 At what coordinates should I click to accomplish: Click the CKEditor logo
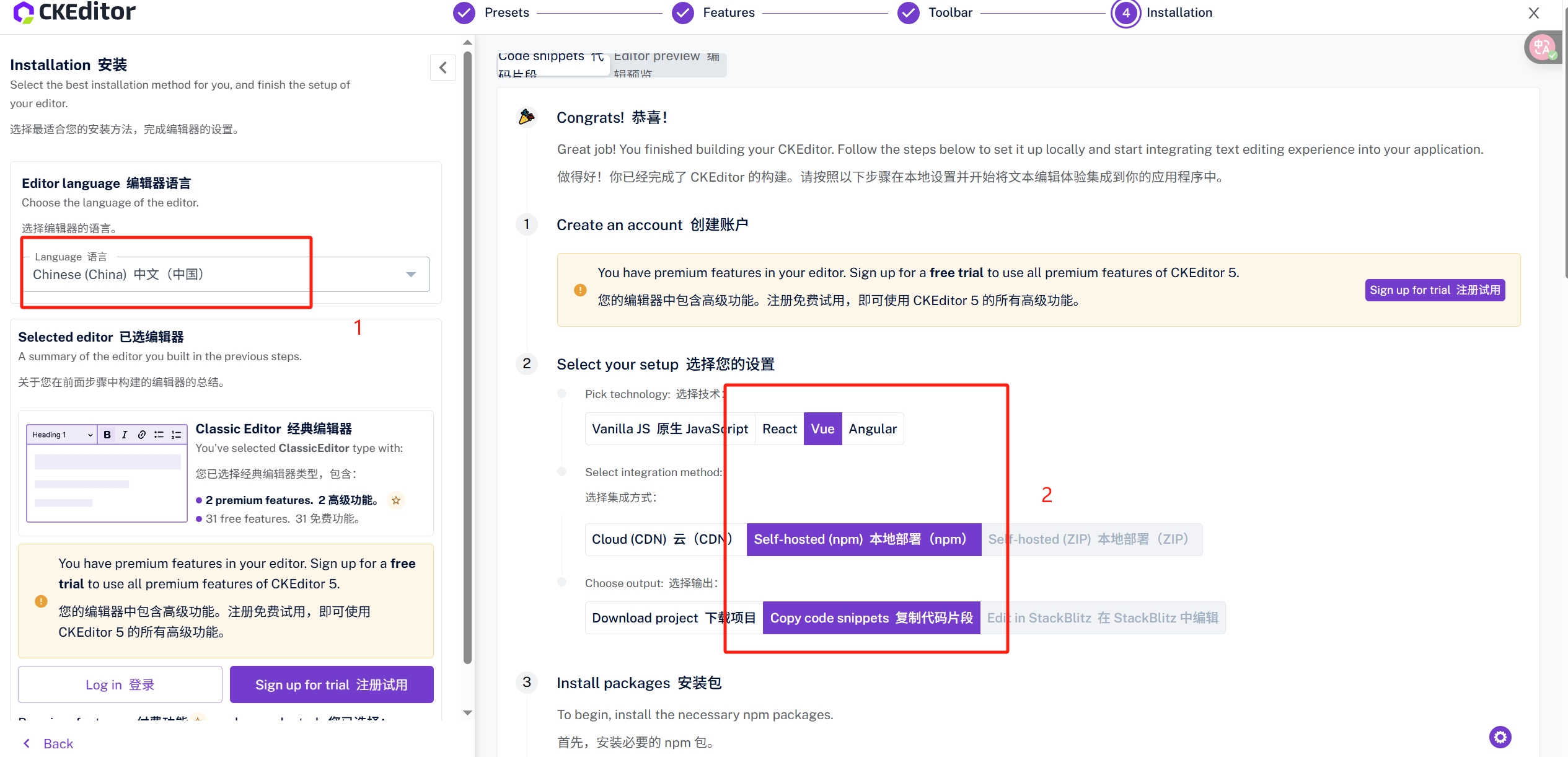[73, 11]
